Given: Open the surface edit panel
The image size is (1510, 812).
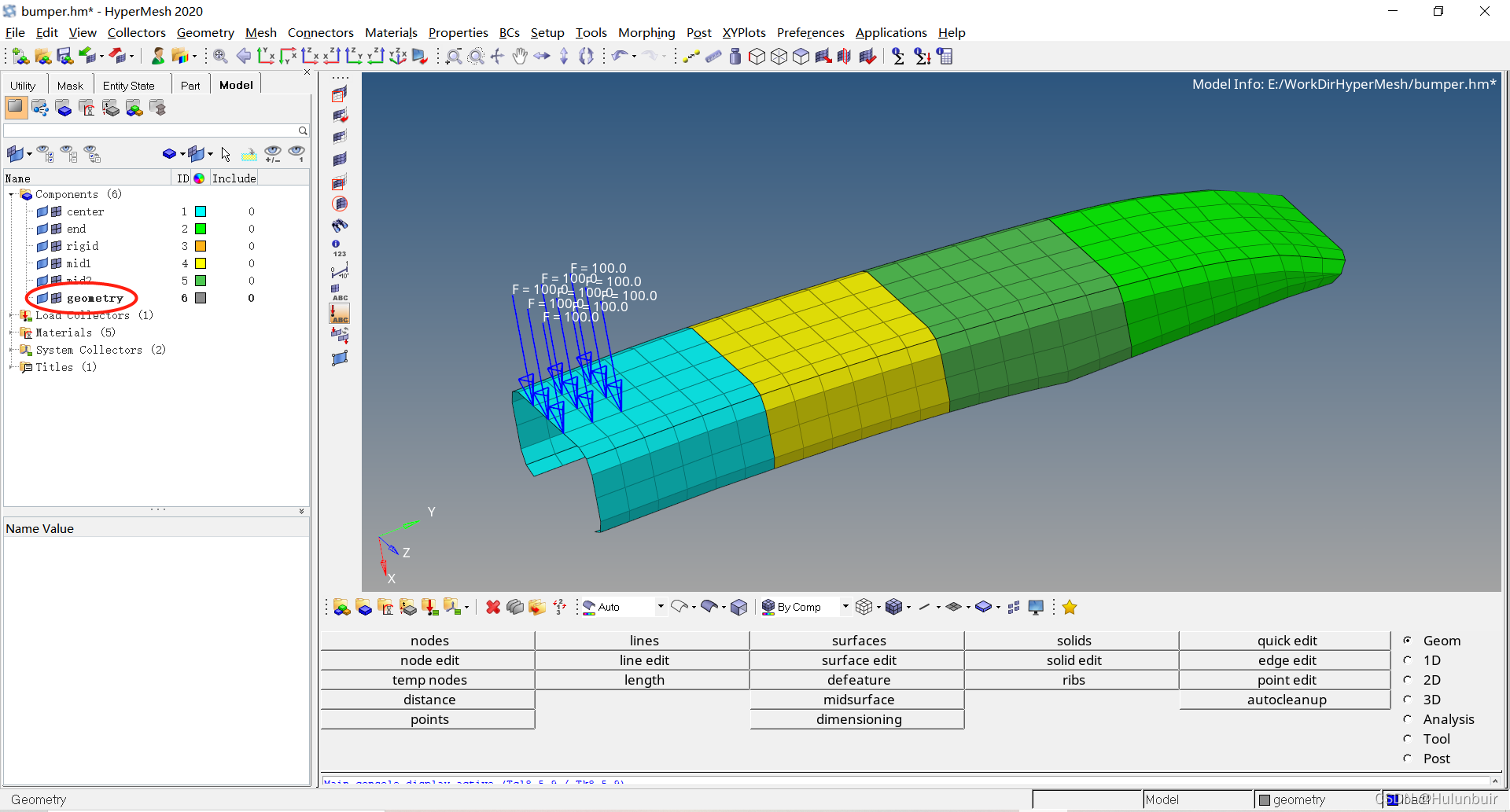Looking at the screenshot, I should tap(859, 660).
